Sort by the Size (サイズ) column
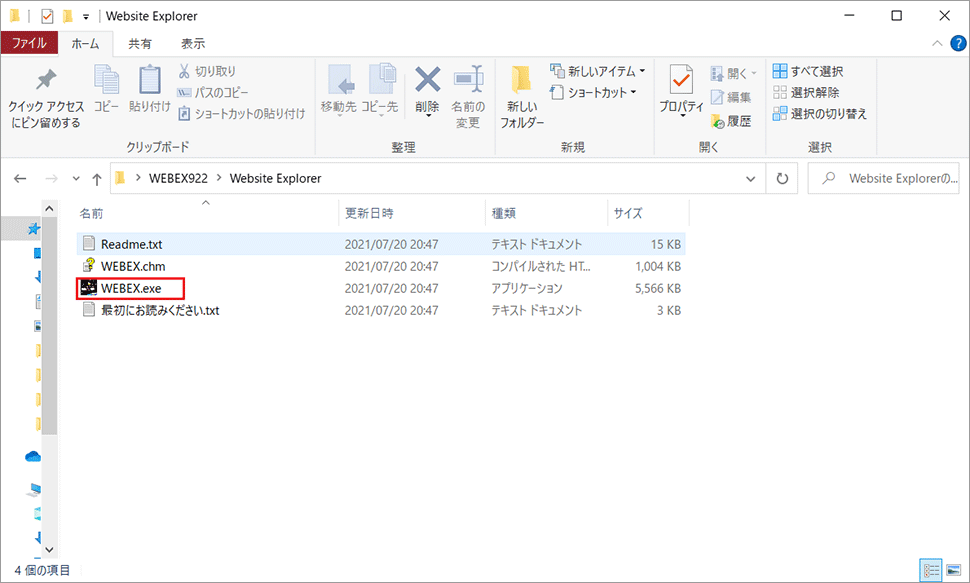This screenshot has height=583, width=970. tap(648, 214)
